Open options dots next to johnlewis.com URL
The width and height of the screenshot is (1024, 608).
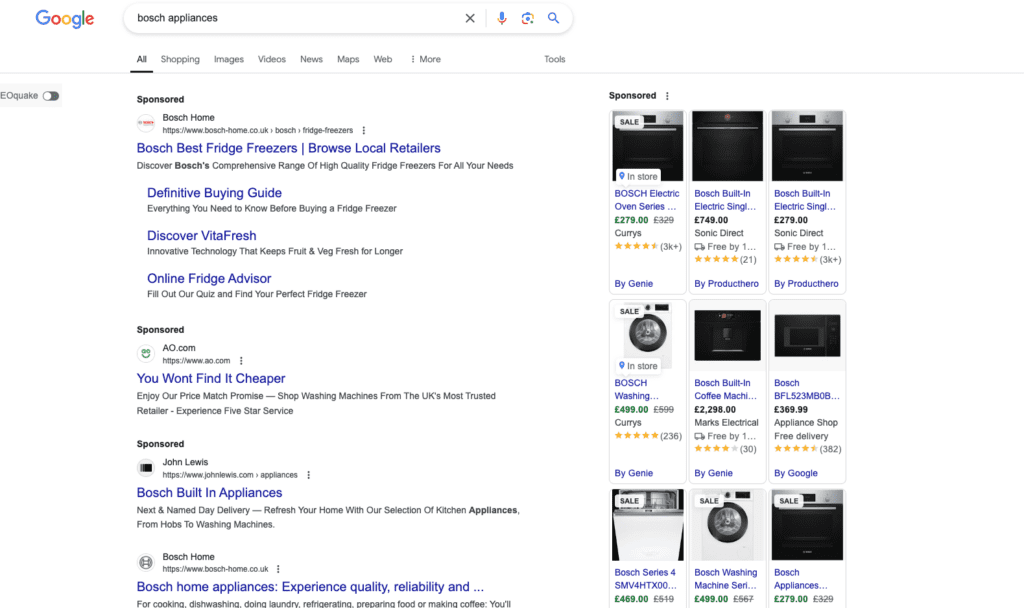click(x=308, y=475)
